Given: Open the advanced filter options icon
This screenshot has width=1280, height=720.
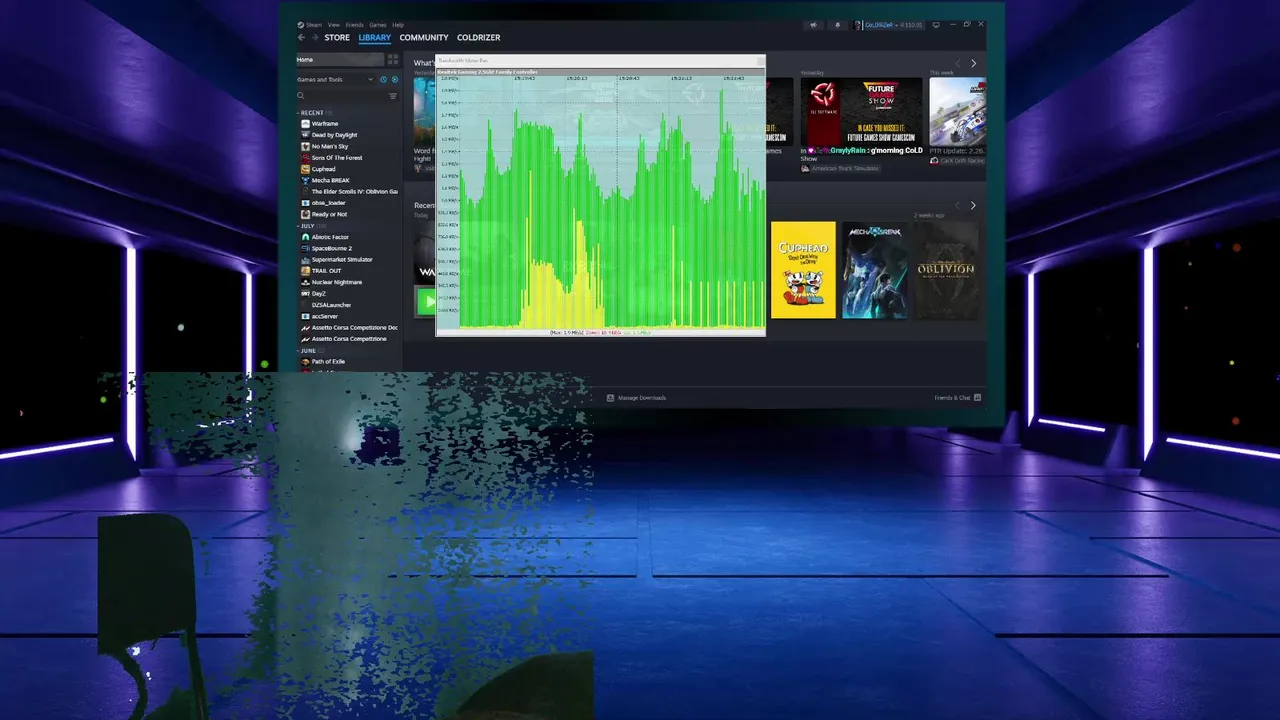Looking at the screenshot, I should click(x=393, y=96).
